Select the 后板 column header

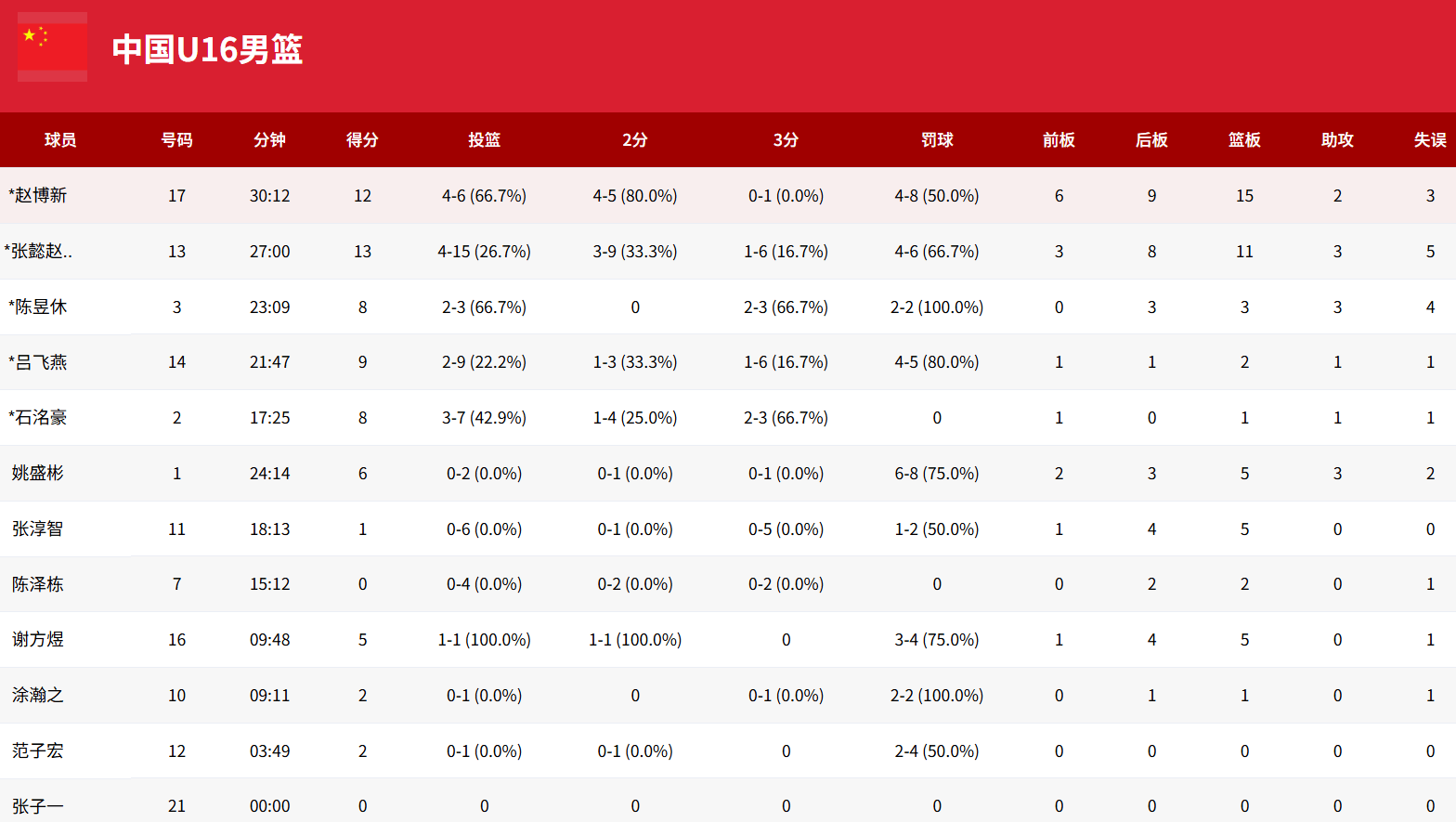[x=1151, y=140]
